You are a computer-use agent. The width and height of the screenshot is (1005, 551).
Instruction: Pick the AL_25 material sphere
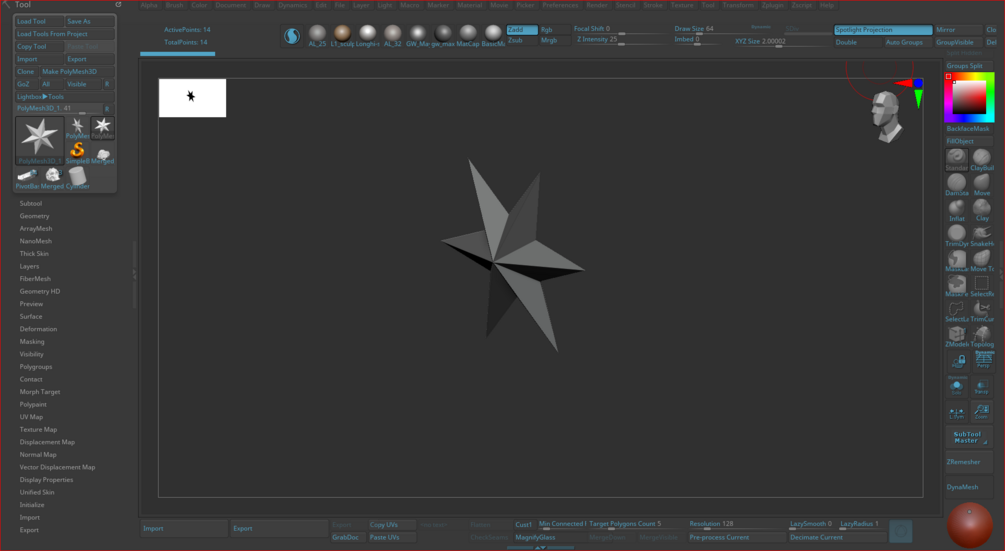317,35
